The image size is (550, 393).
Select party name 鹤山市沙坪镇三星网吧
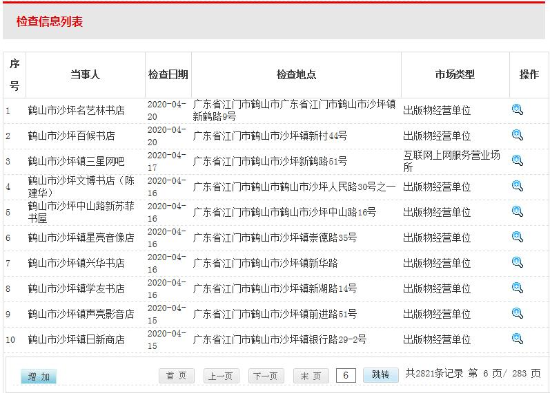(x=76, y=161)
